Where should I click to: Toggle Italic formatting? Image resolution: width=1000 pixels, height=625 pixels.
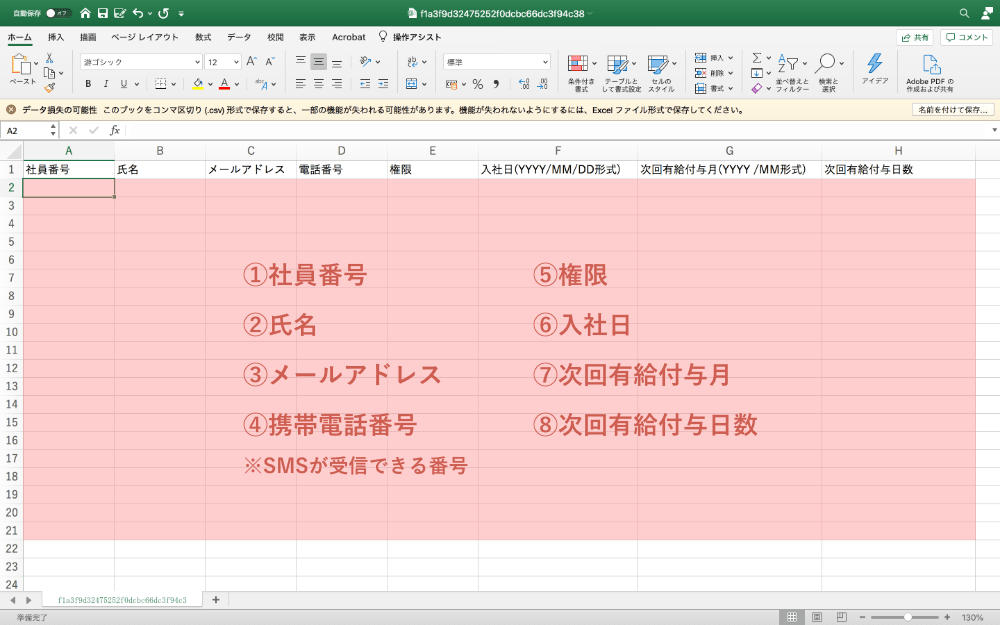tap(105, 84)
